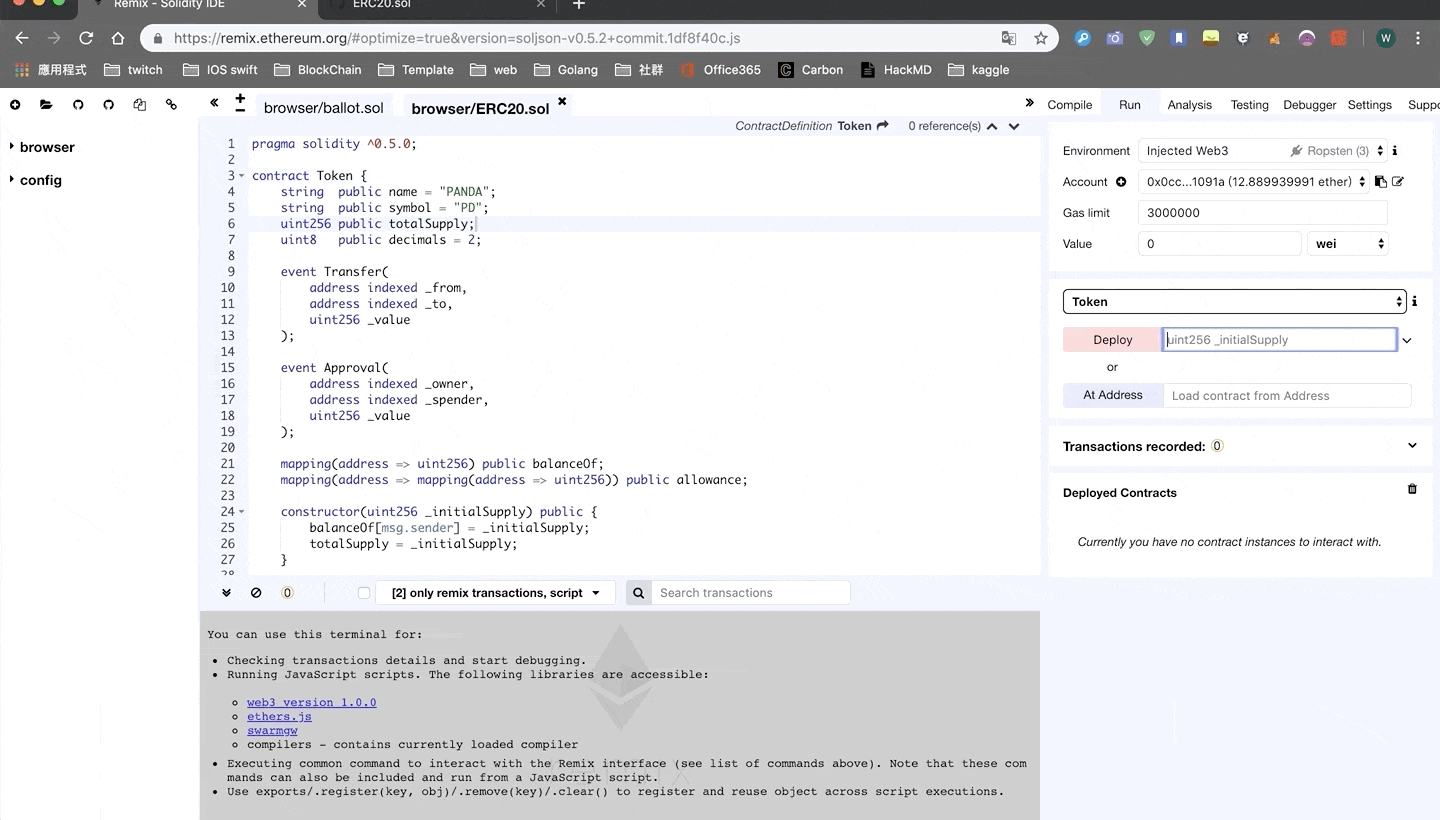Open the Token contract selector
This screenshot has width=1440, height=820.
[1234, 301]
